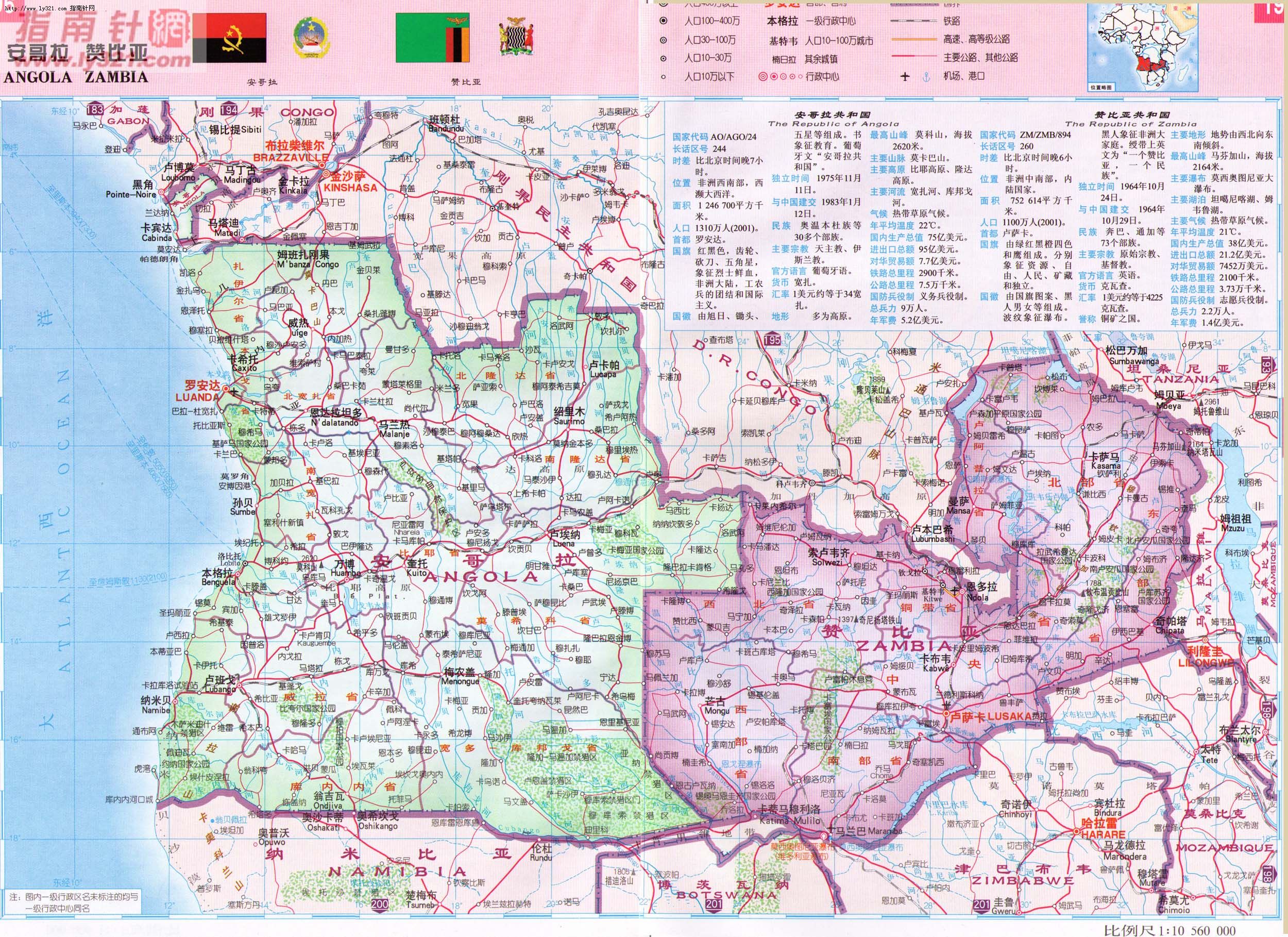Click the Zambia green flag
1288x937 pixels.
point(432,38)
